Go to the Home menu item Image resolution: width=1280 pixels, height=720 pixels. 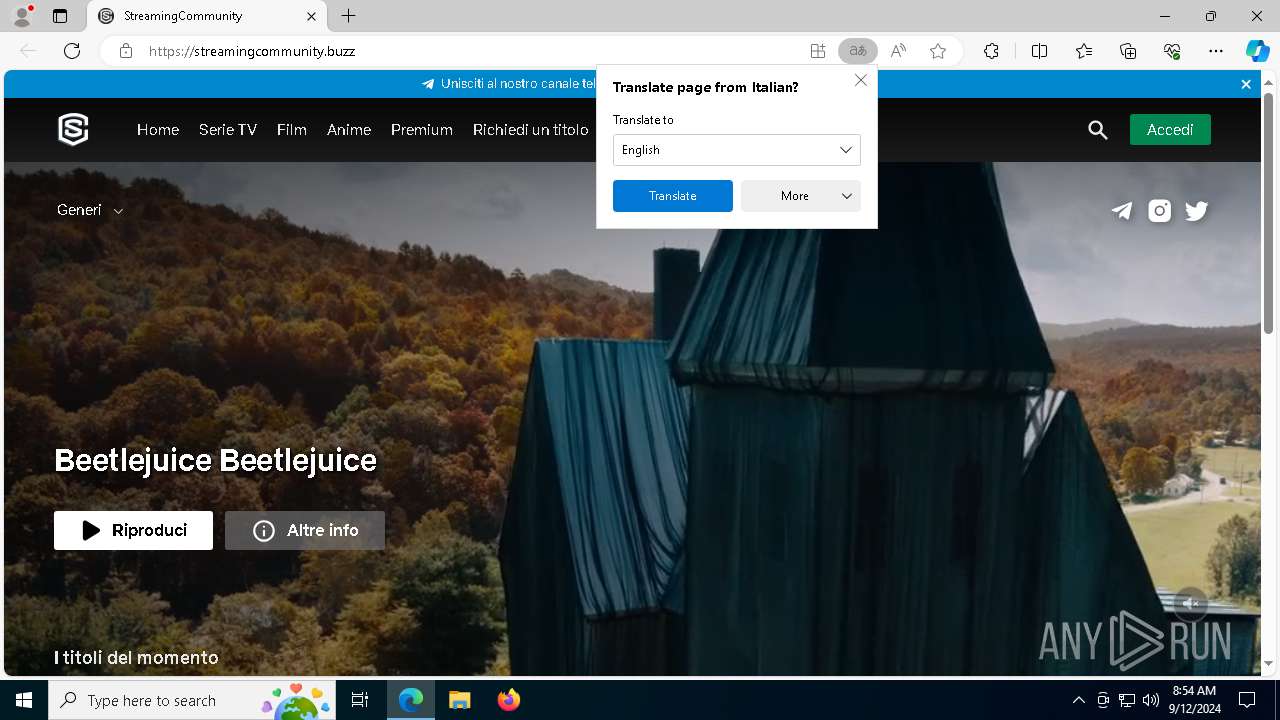pyautogui.click(x=158, y=130)
